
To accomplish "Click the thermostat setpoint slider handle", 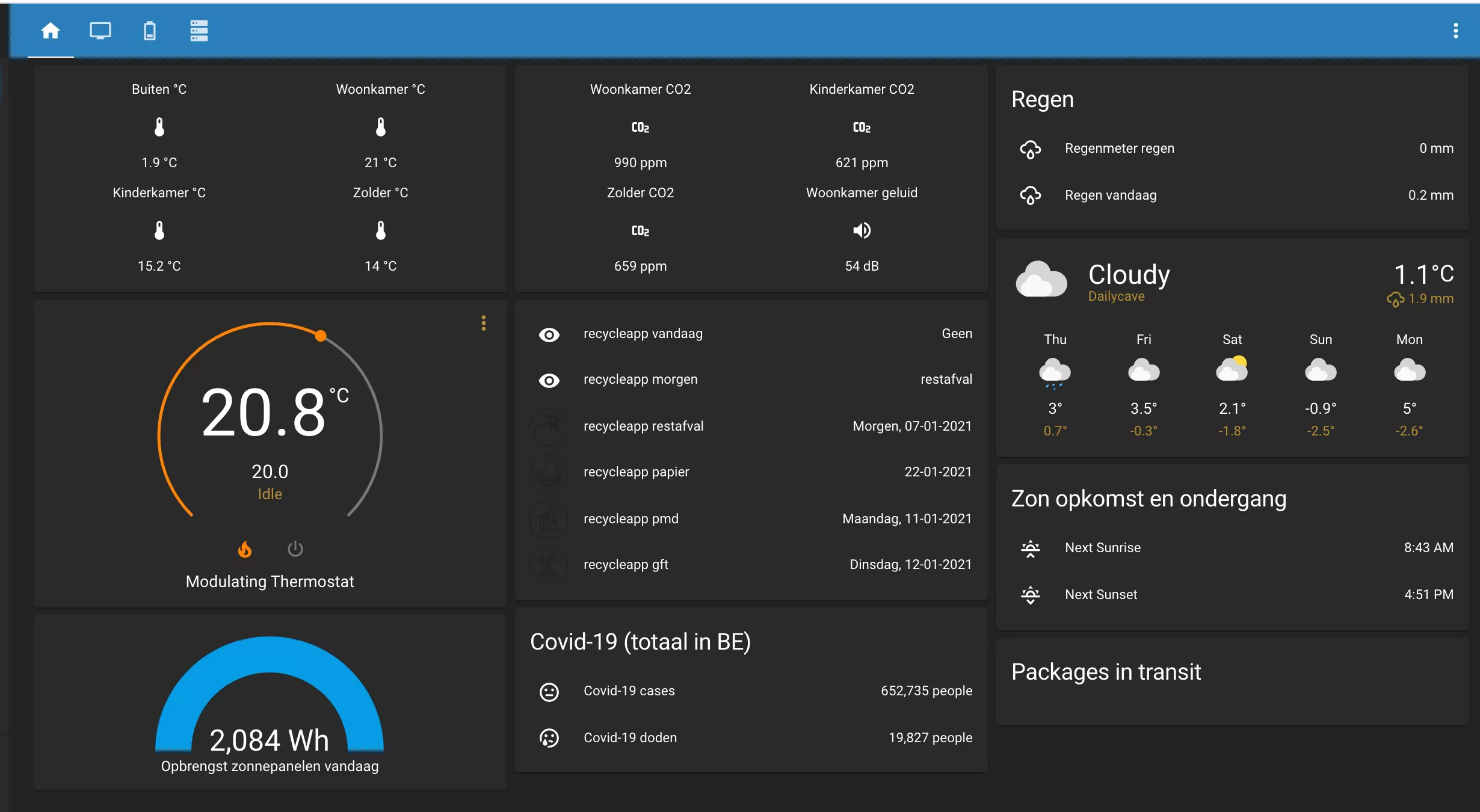I will 321,336.
